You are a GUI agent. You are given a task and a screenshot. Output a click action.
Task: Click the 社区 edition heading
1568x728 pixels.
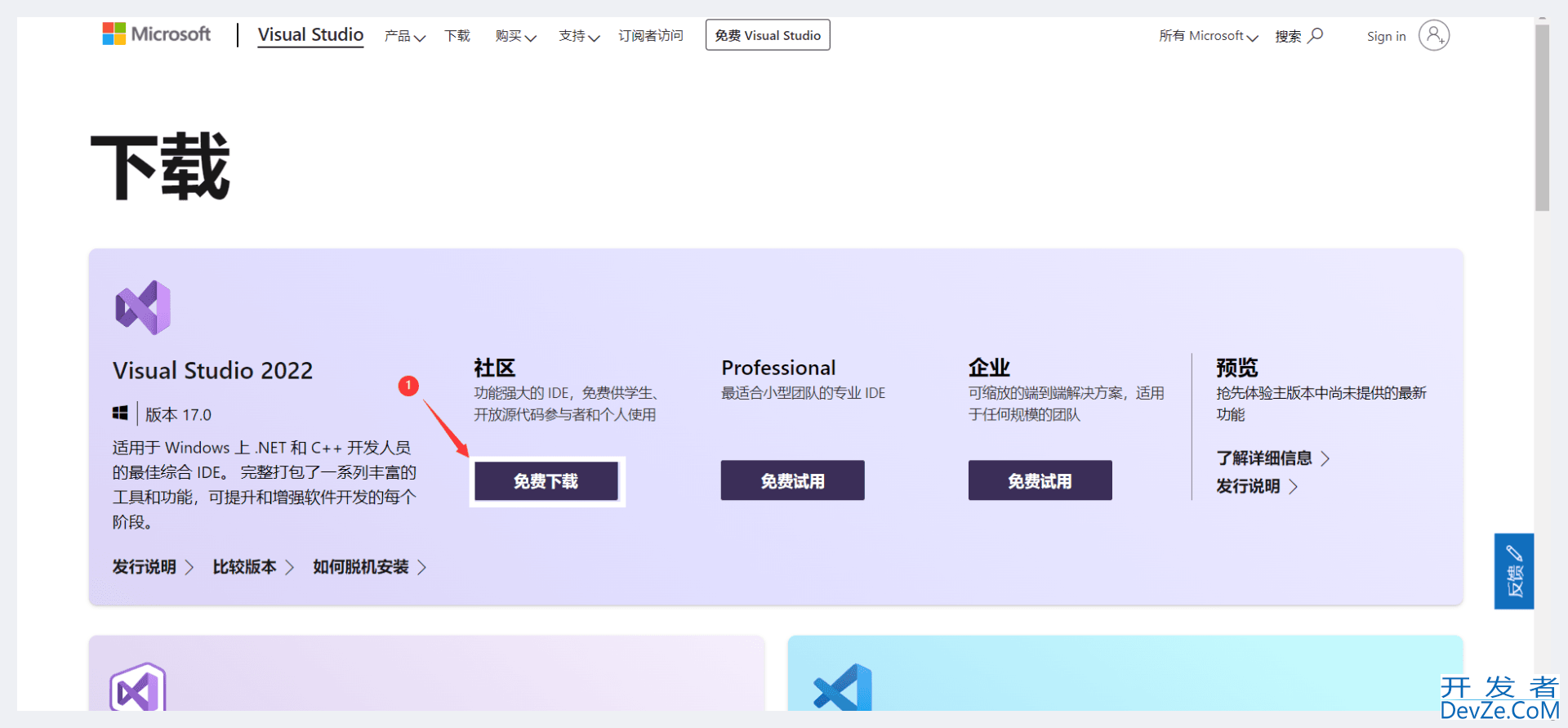point(495,368)
